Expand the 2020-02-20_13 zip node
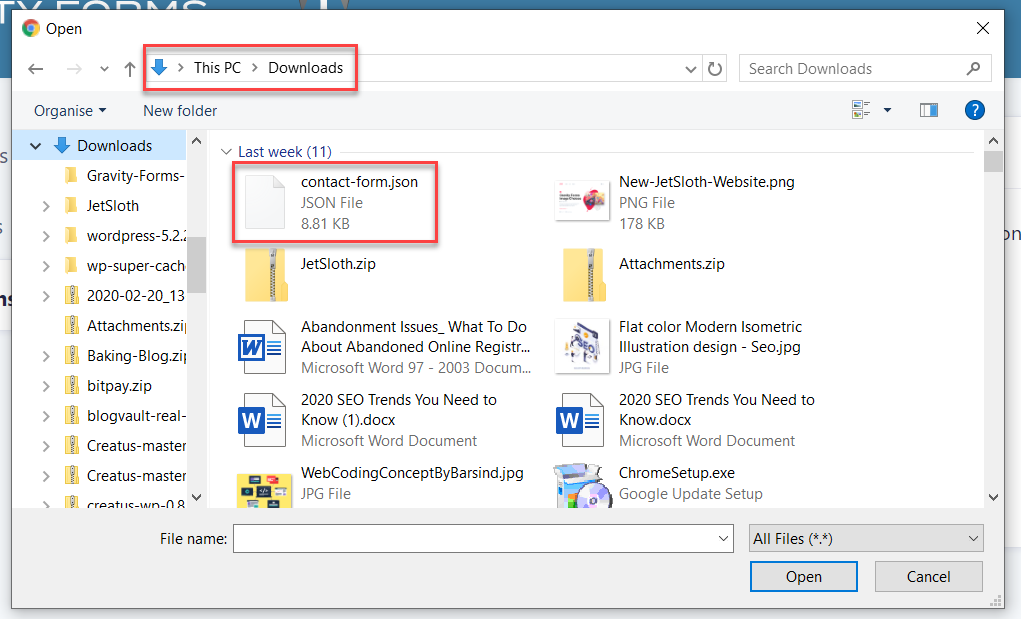Viewport: 1021px width, 619px height. coord(46,296)
